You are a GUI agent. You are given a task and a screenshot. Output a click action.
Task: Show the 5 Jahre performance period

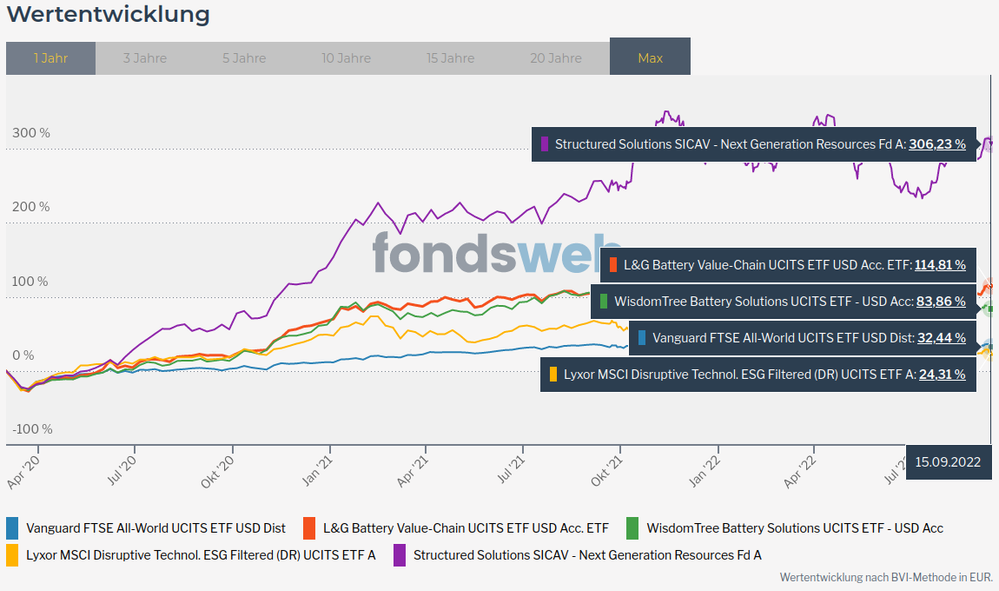[244, 58]
